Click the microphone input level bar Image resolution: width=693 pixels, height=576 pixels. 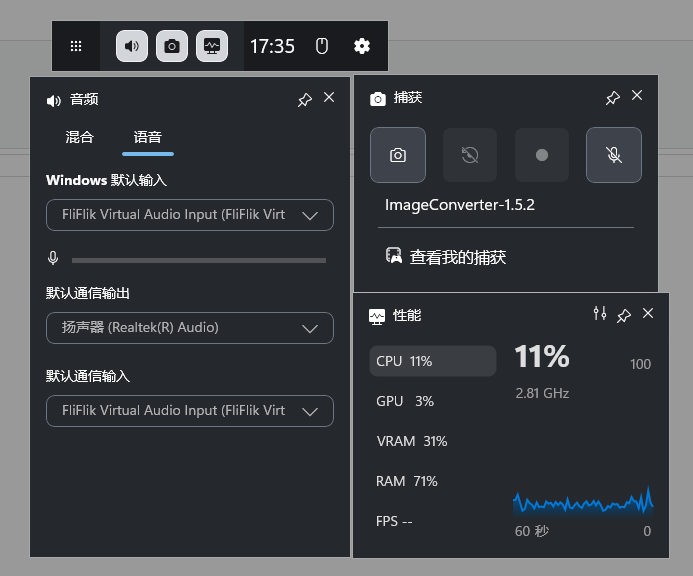199,260
